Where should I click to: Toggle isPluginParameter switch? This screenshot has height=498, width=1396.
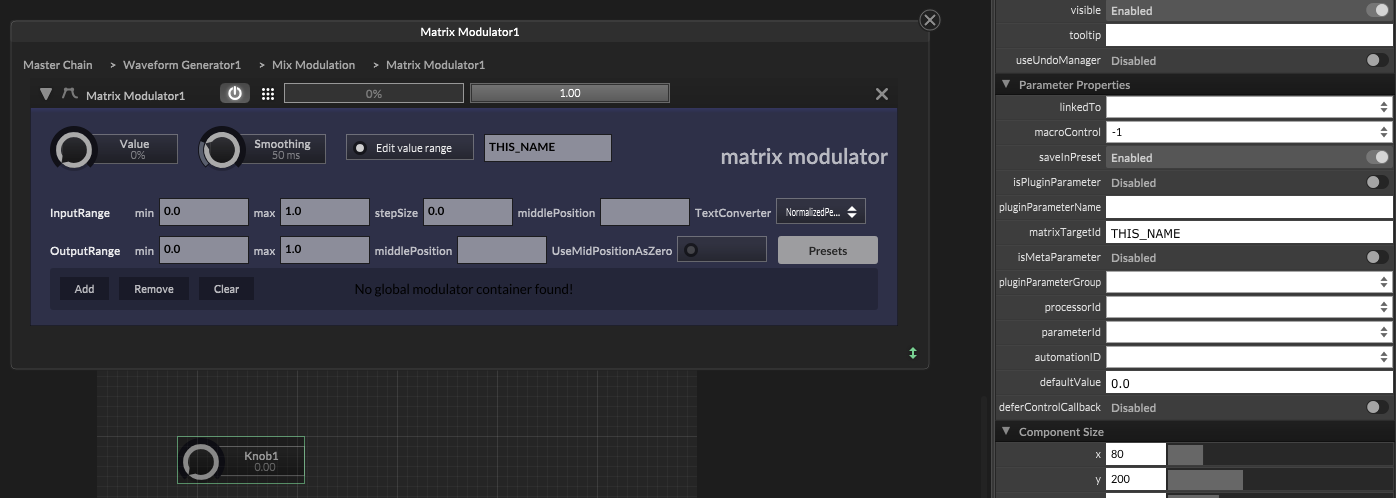point(1378,182)
